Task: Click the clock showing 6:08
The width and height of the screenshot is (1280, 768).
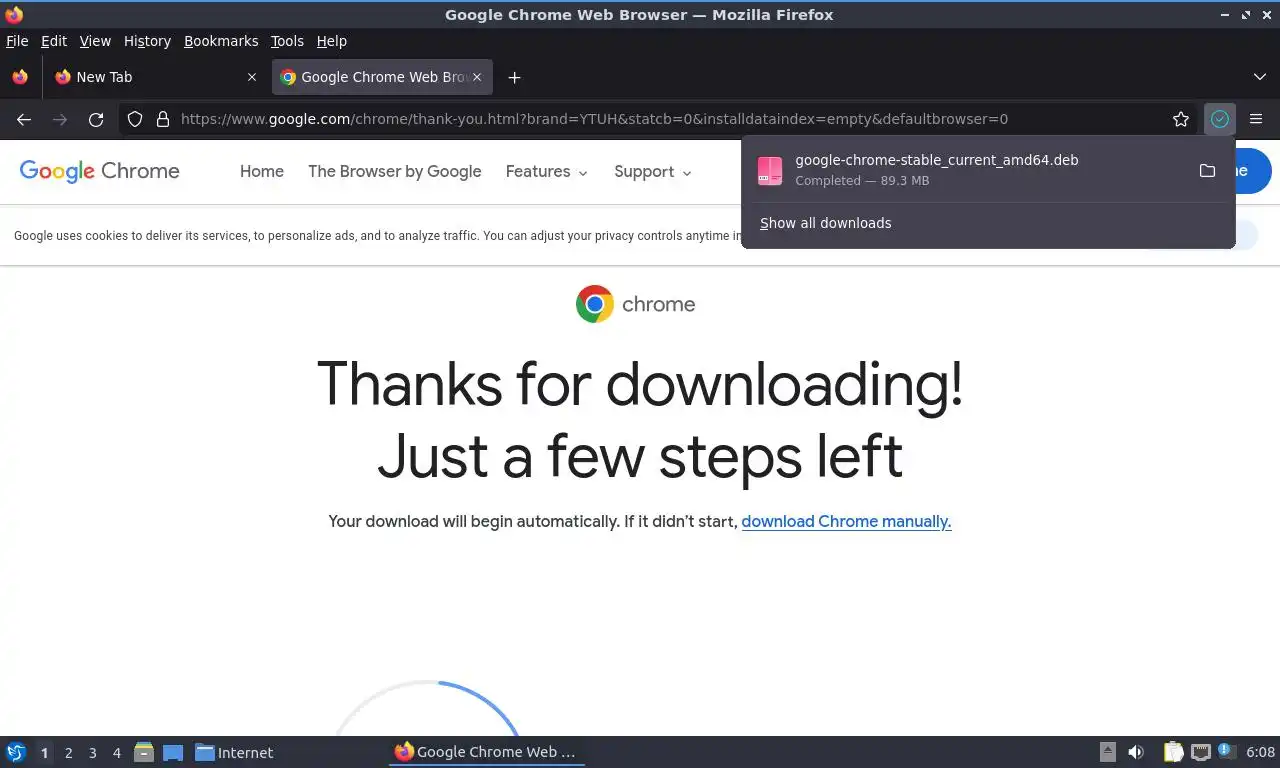Action: [x=1260, y=752]
